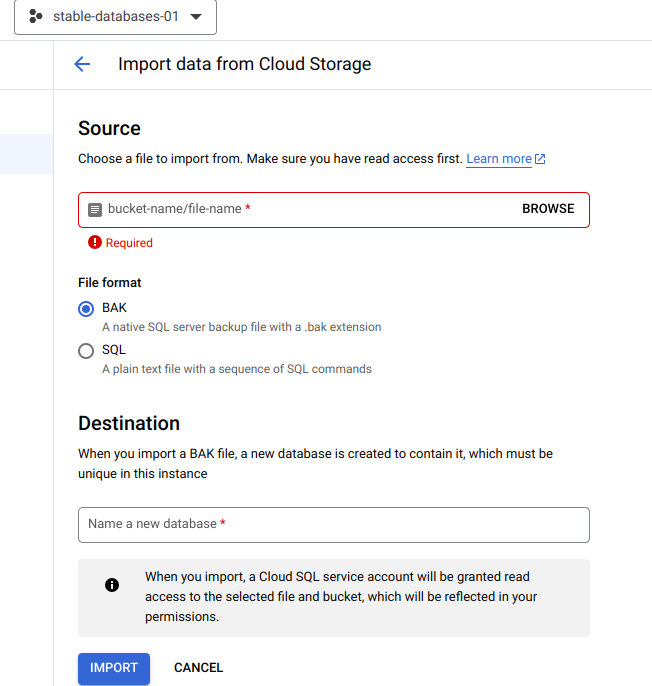Click the CANCEL button

(x=199, y=668)
